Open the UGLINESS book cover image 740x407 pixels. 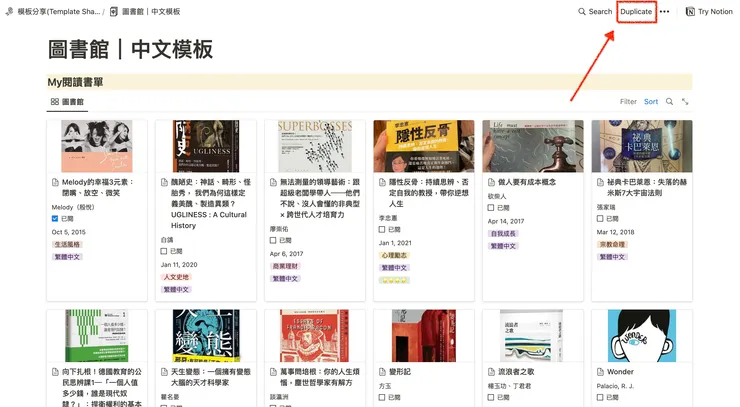pos(206,146)
